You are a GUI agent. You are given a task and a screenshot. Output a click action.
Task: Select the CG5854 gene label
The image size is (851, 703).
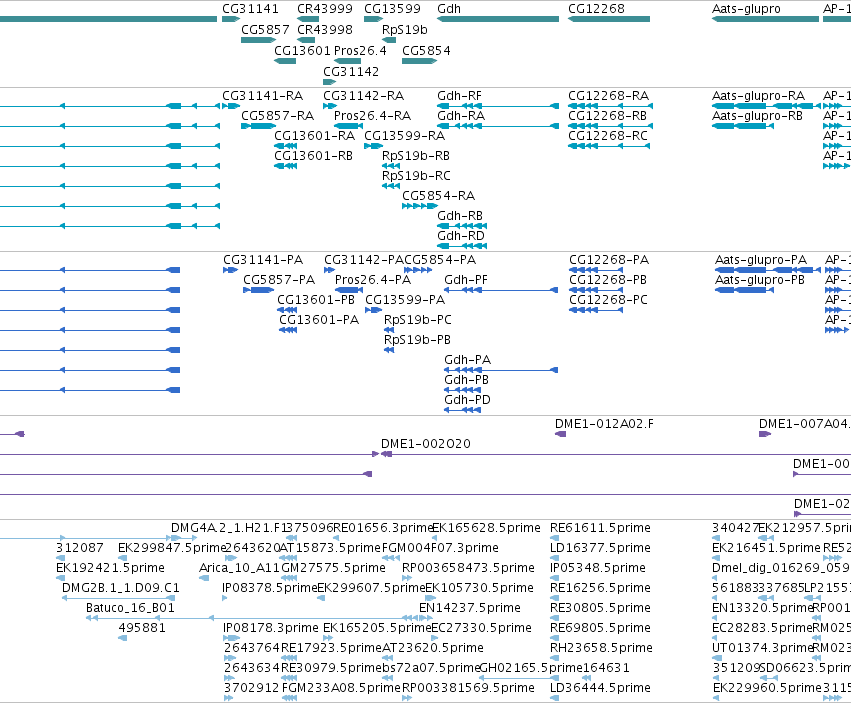pyautogui.click(x=426, y=50)
